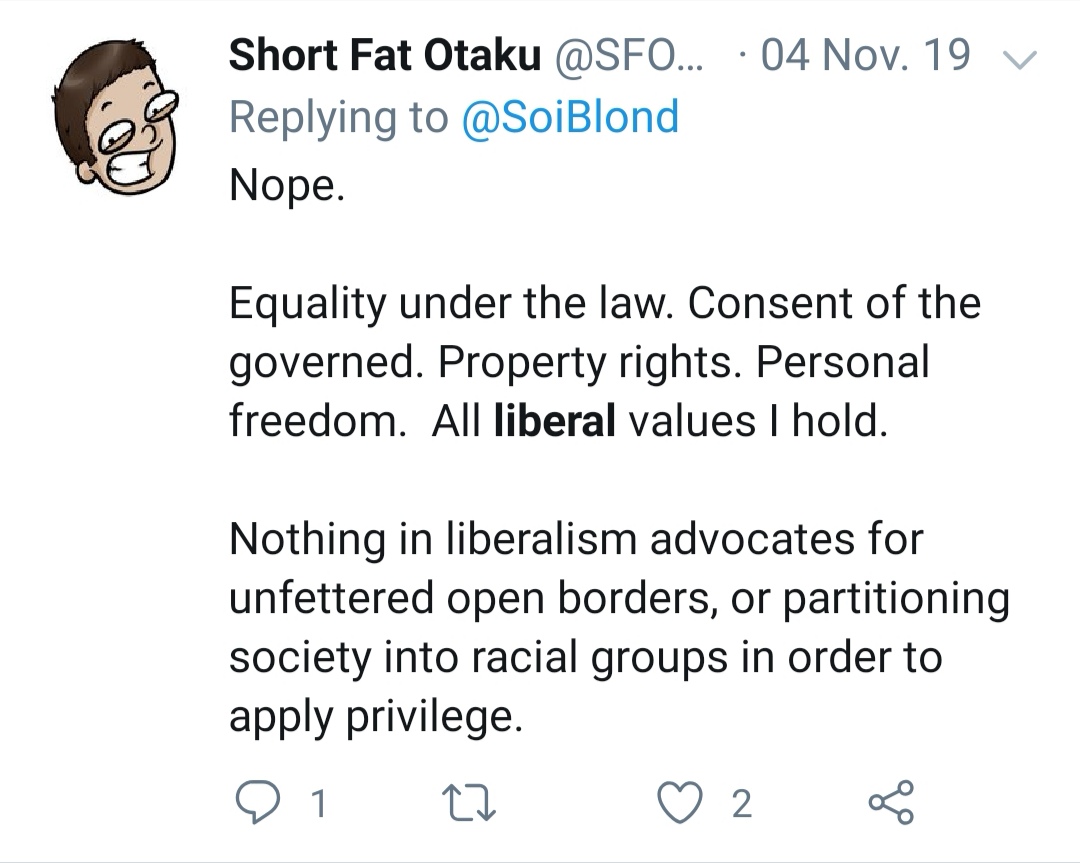Screen dimensions: 1080x863
Task: Click the like count number 2
Action: tap(741, 803)
